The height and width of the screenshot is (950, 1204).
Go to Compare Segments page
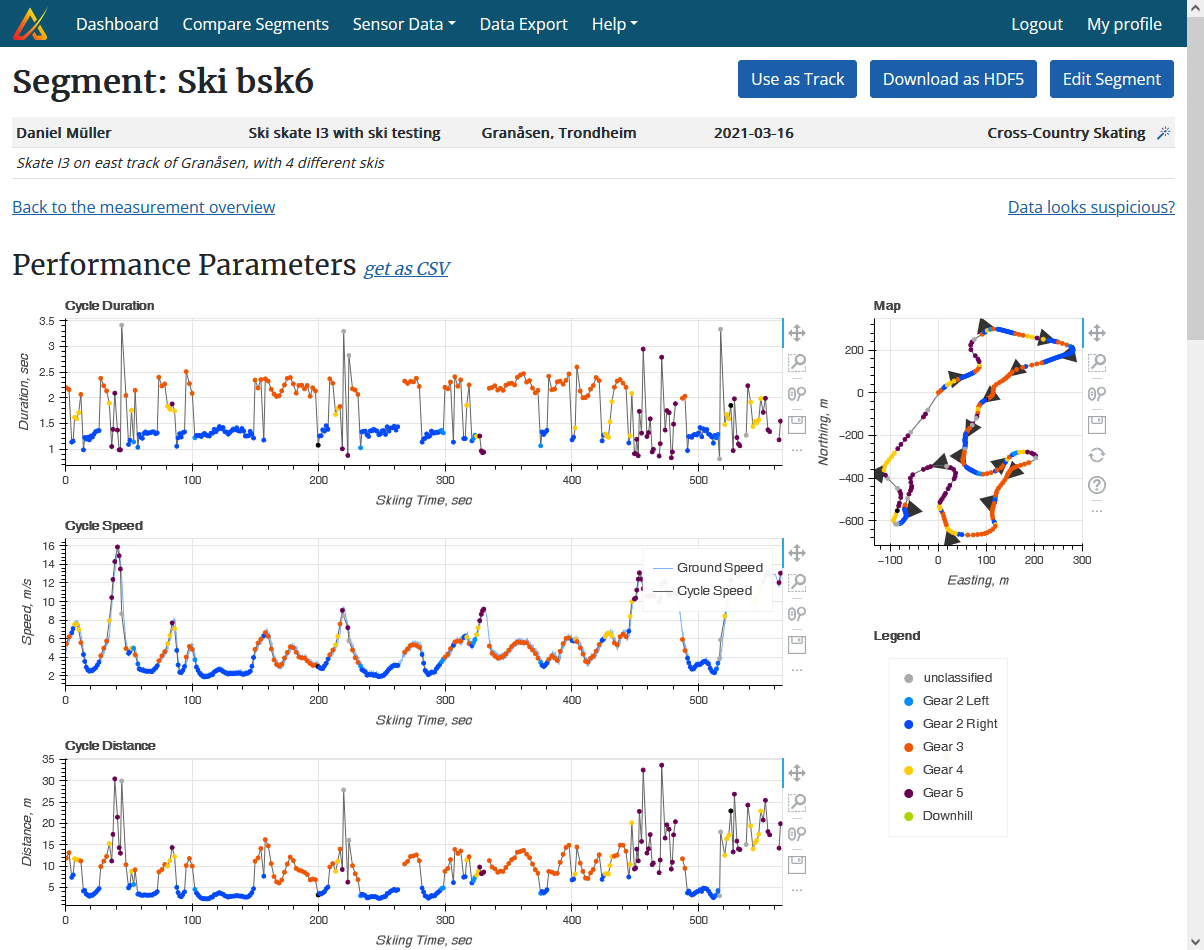coord(255,24)
